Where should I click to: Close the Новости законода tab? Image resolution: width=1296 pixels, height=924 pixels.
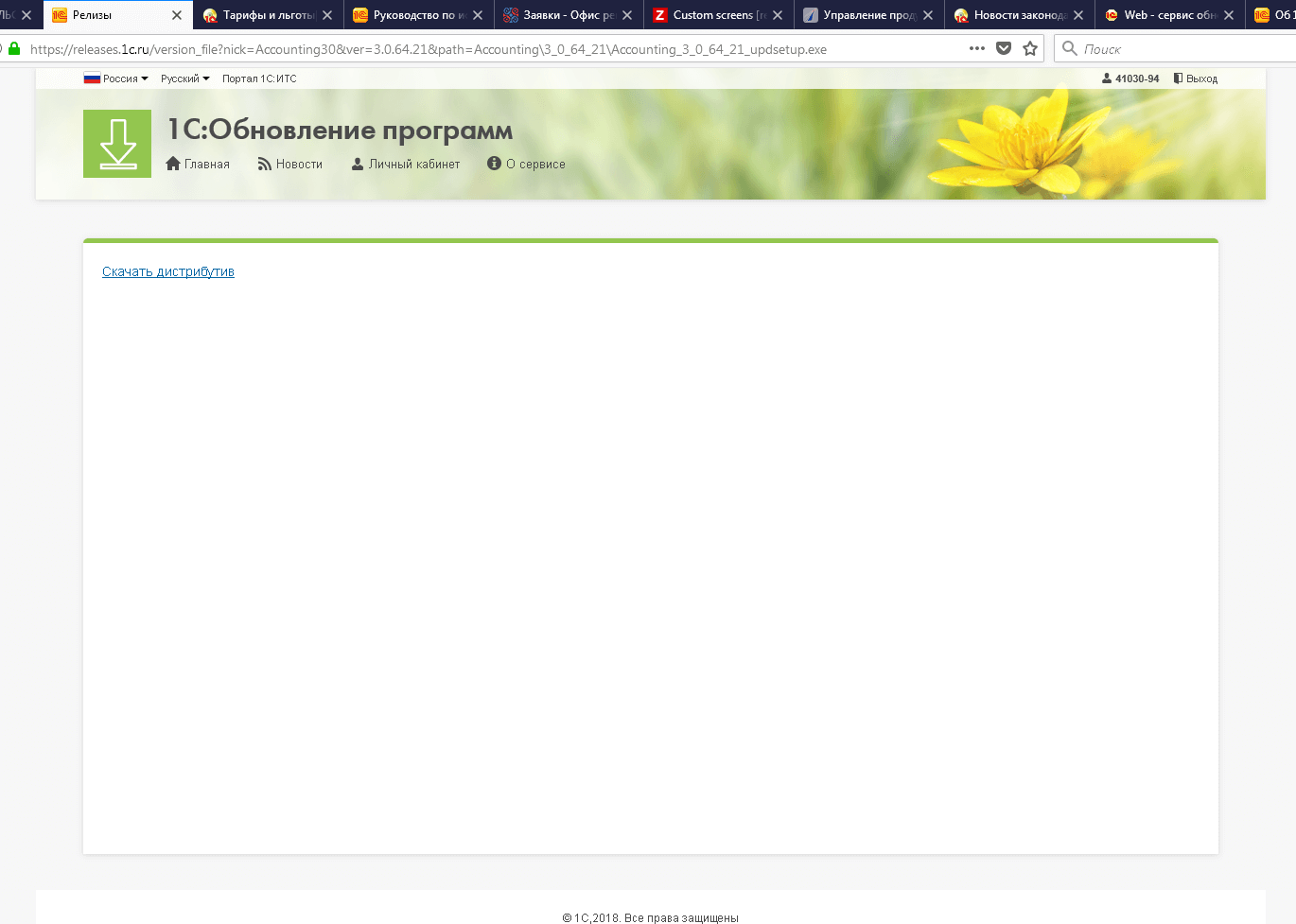(1078, 15)
